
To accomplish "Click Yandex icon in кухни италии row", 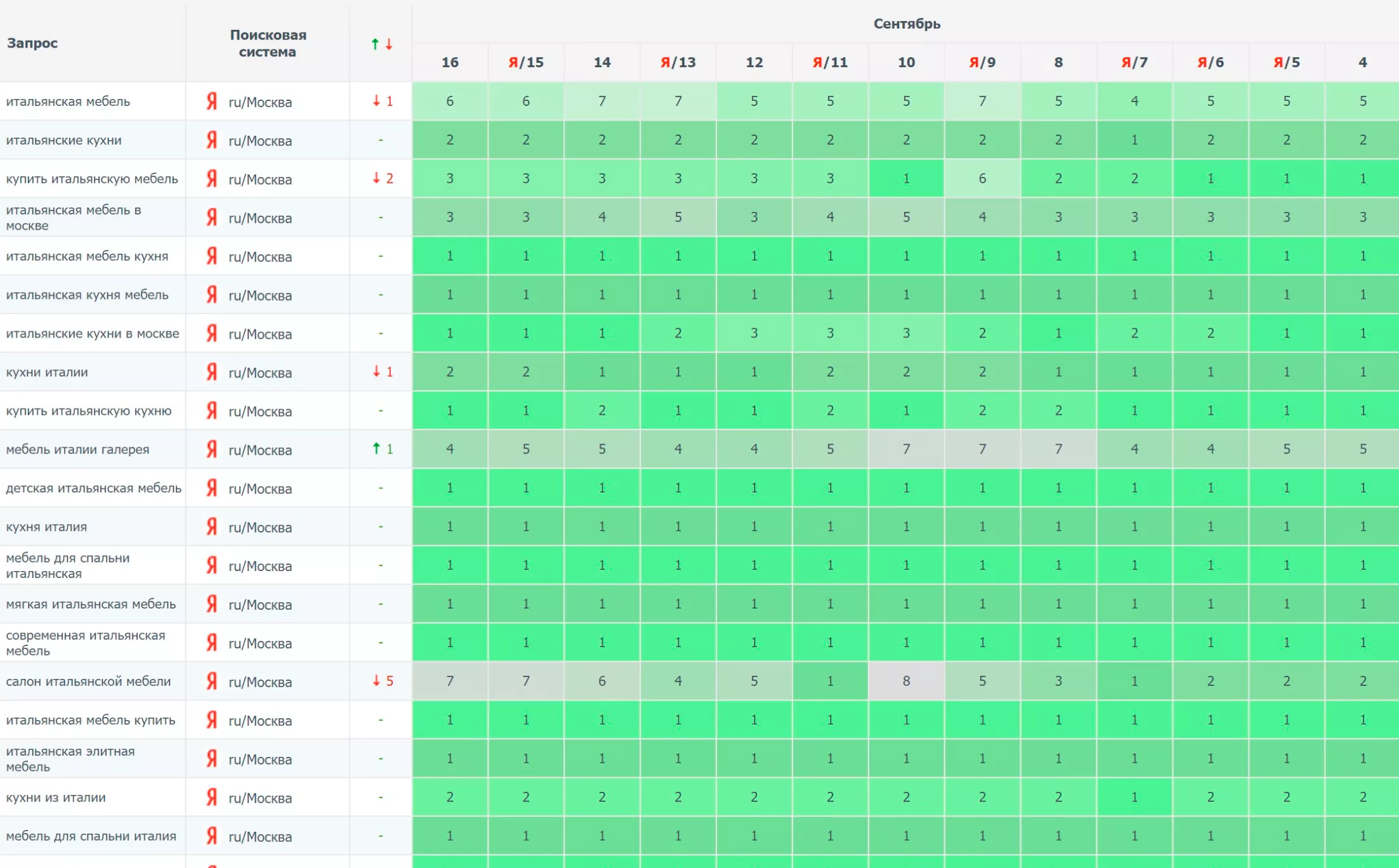I will [212, 372].
